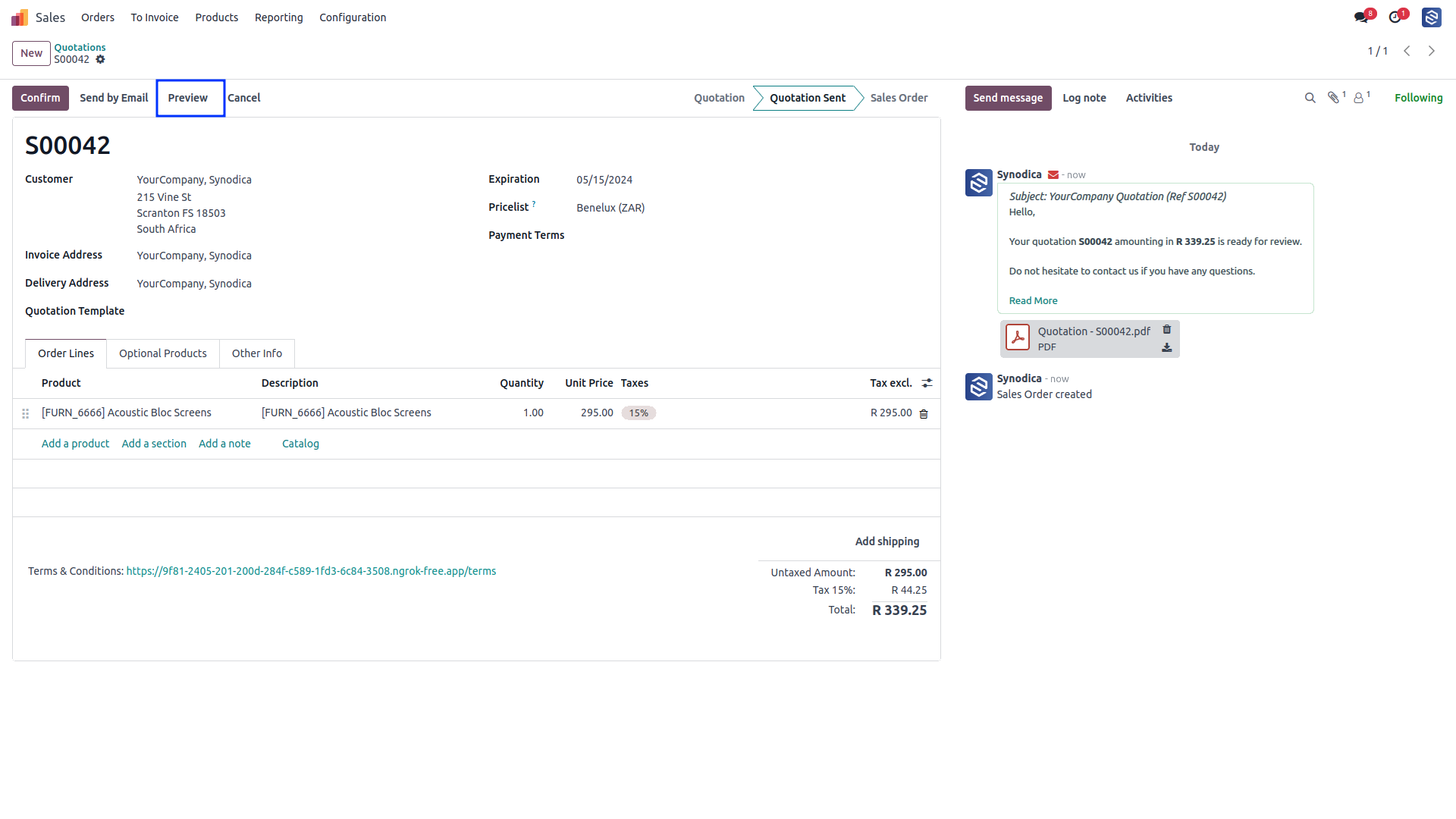Open Customer field YourCompany, Synodica dropdown
This screenshot has width=1456, height=819.
(194, 180)
